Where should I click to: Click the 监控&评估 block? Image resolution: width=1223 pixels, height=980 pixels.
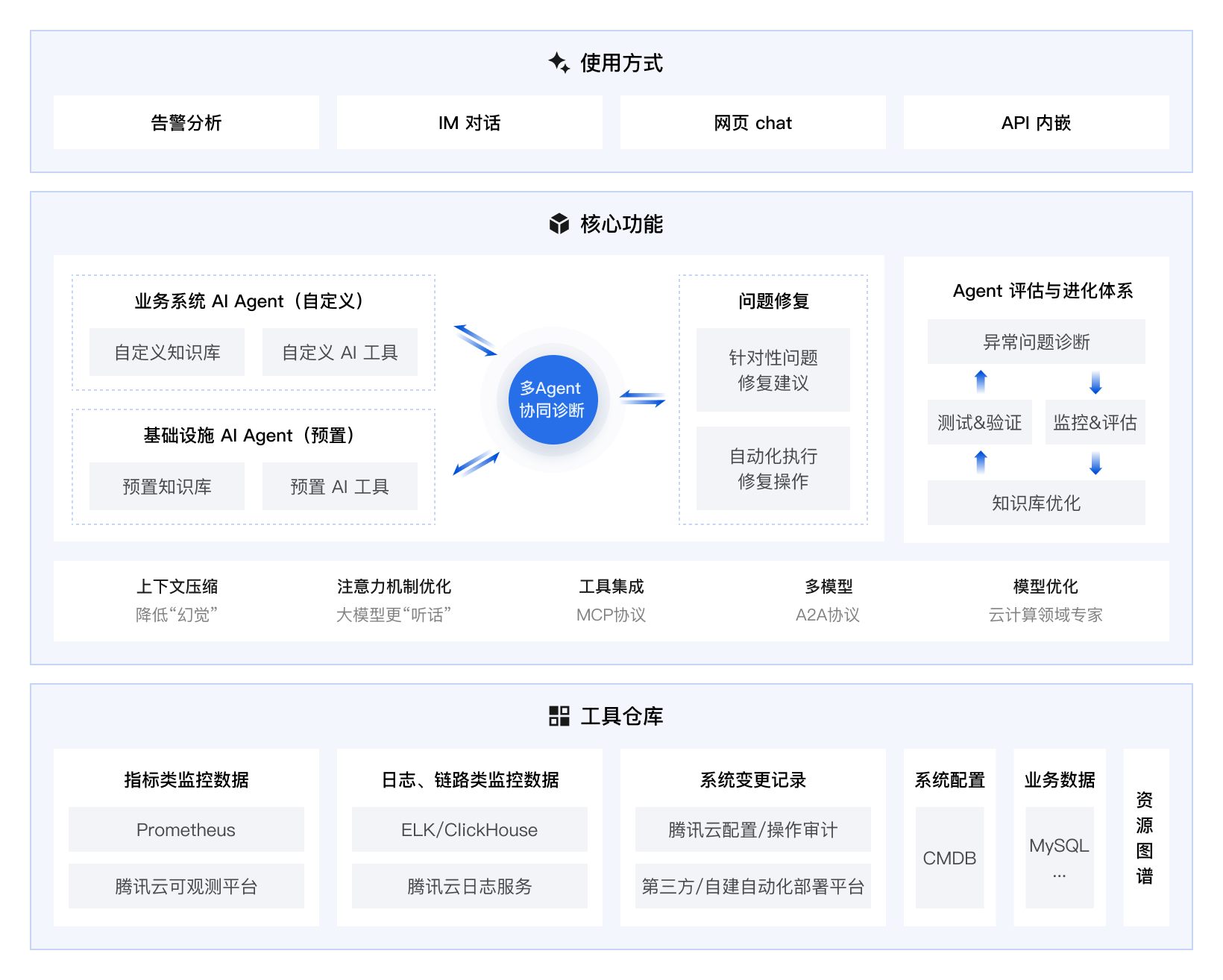[x=1095, y=422]
